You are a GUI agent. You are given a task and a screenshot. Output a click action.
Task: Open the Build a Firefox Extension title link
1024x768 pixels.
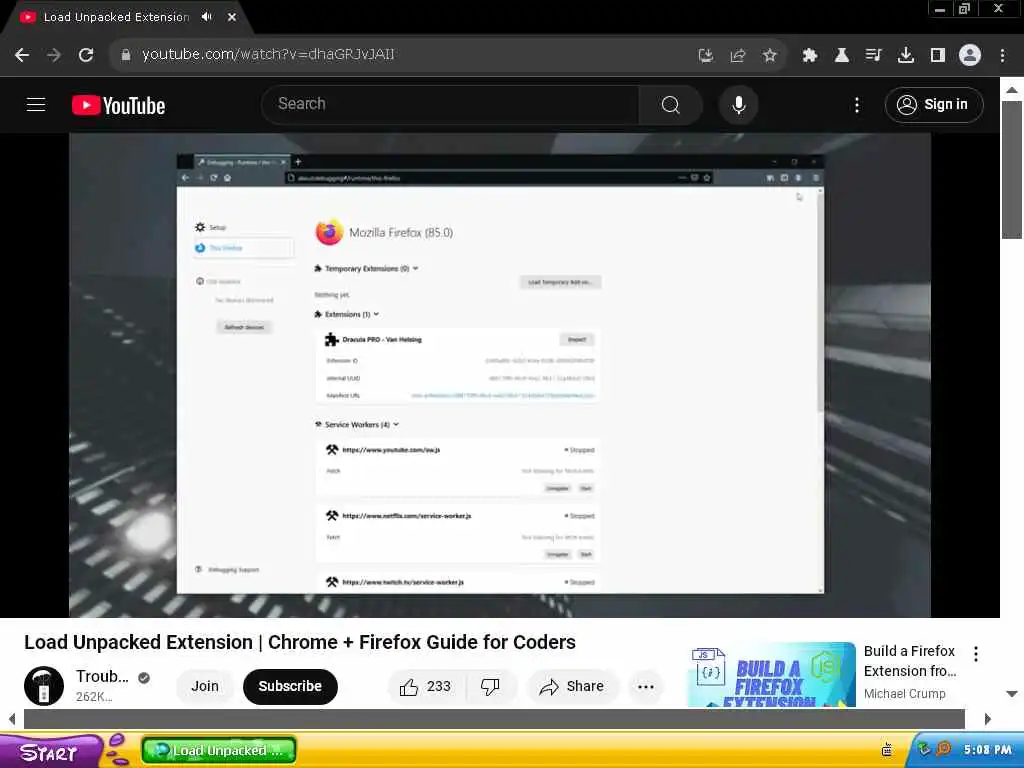click(x=910, y=661)
